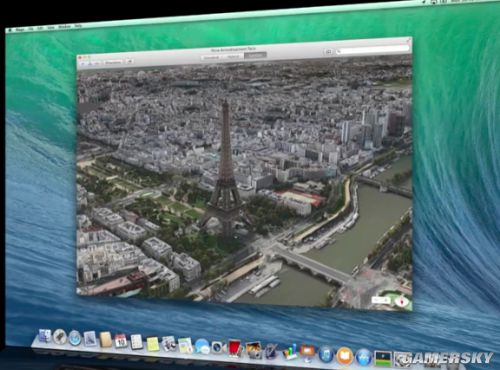
Task: Open the App Store icon in Dock
Action: click(364, 357)
